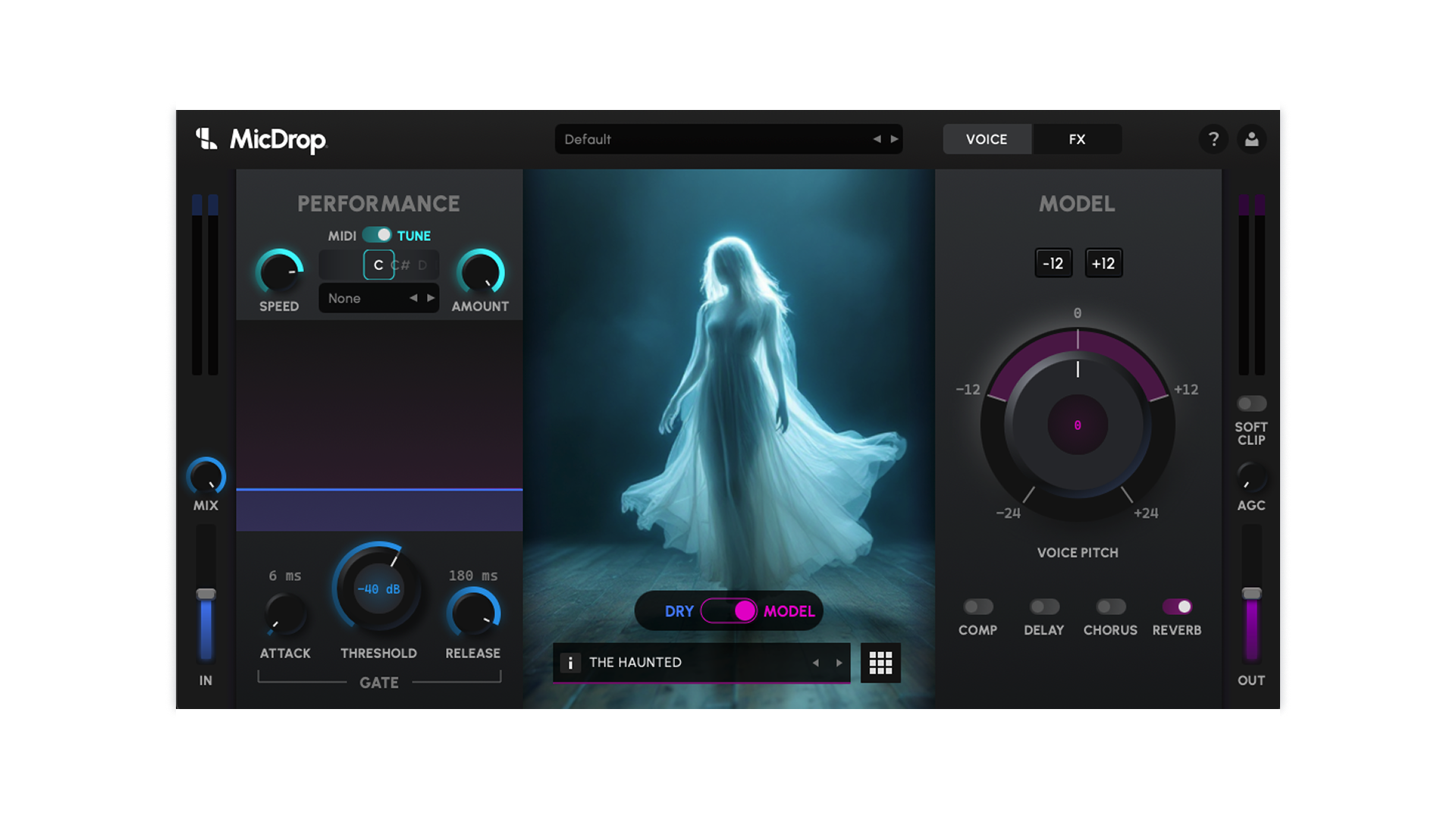The height and width of the screenshot is (819, 1456).
Task: Enable the REVERB effect
Action: tap(1176, 606)
